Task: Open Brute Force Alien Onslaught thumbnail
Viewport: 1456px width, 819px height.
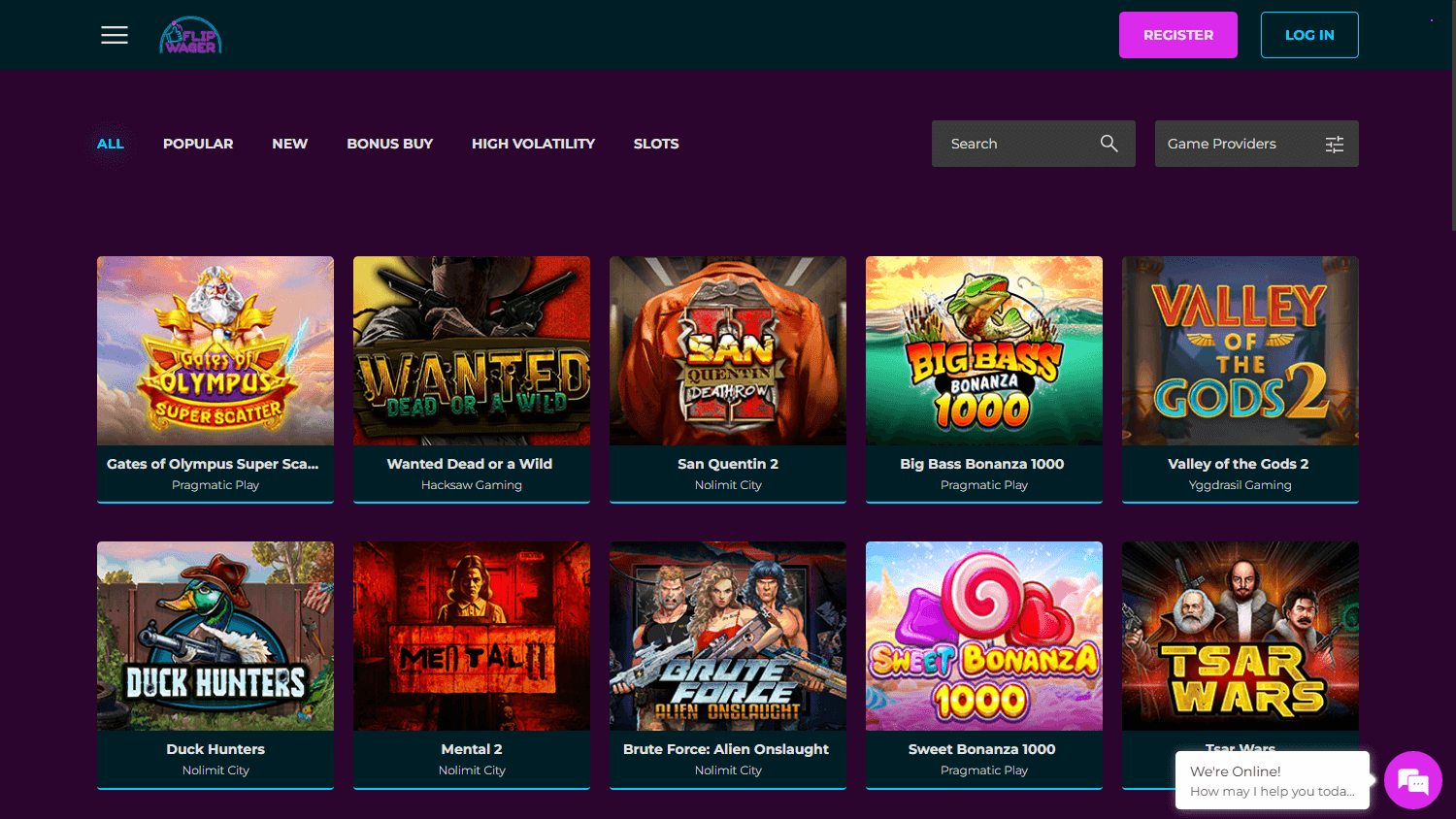Action: point(728,636)
